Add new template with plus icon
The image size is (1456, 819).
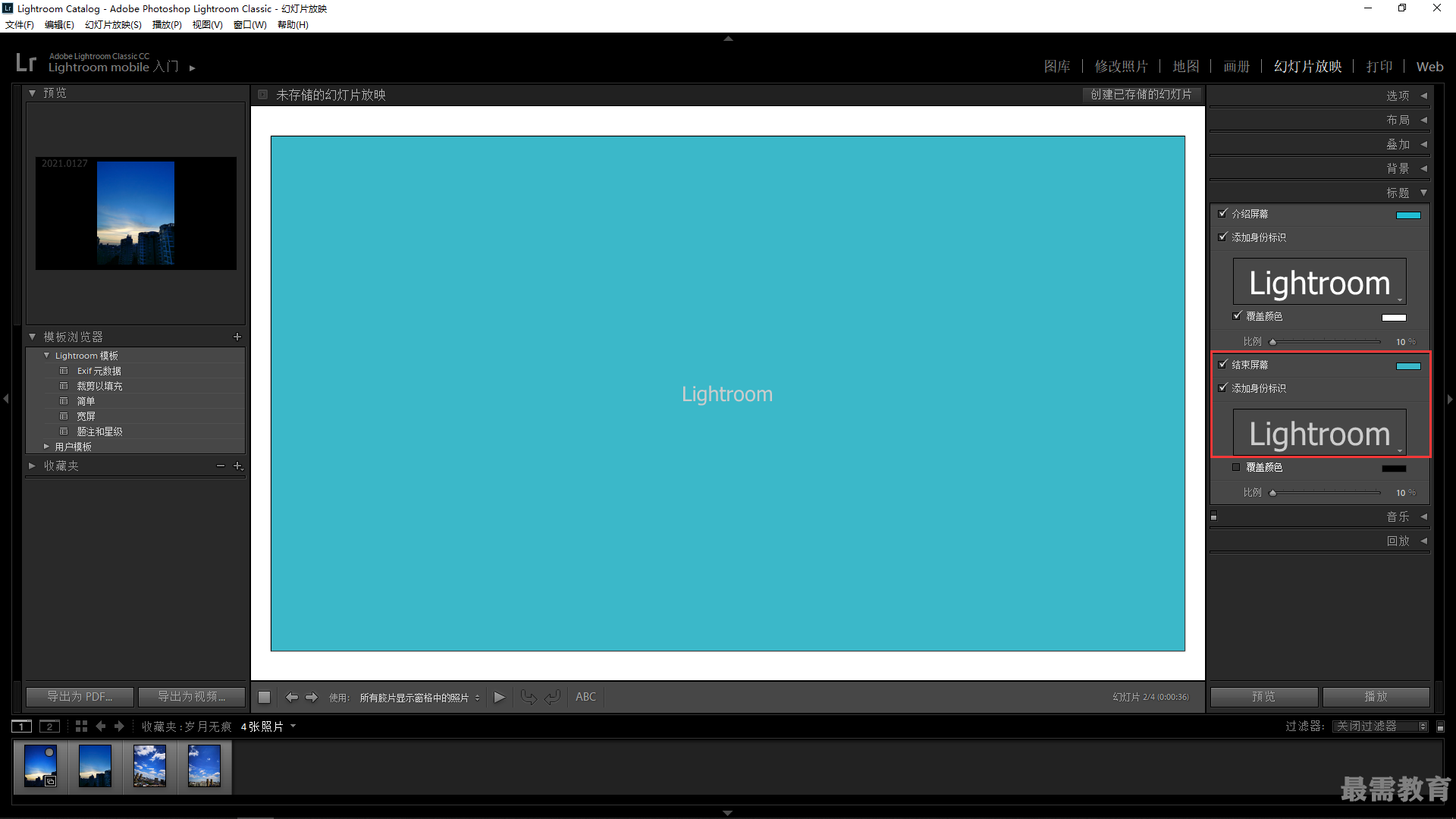point(237,337)
